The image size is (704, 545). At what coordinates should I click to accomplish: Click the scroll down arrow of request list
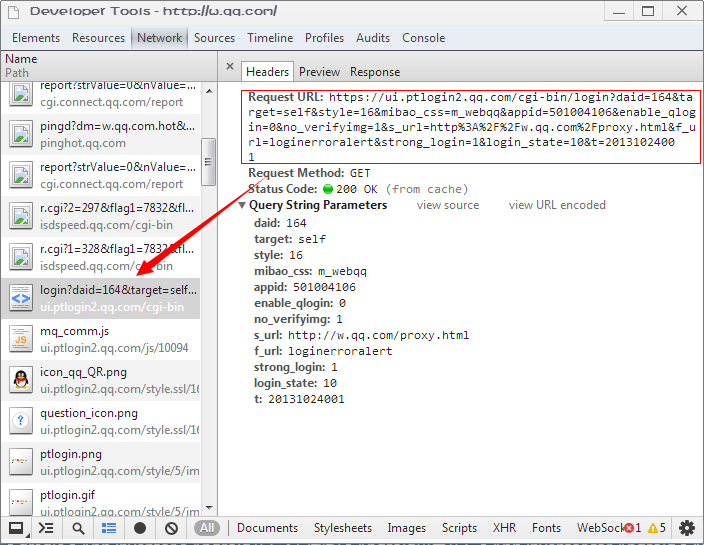pyautogui.click(x=209, y=508)
